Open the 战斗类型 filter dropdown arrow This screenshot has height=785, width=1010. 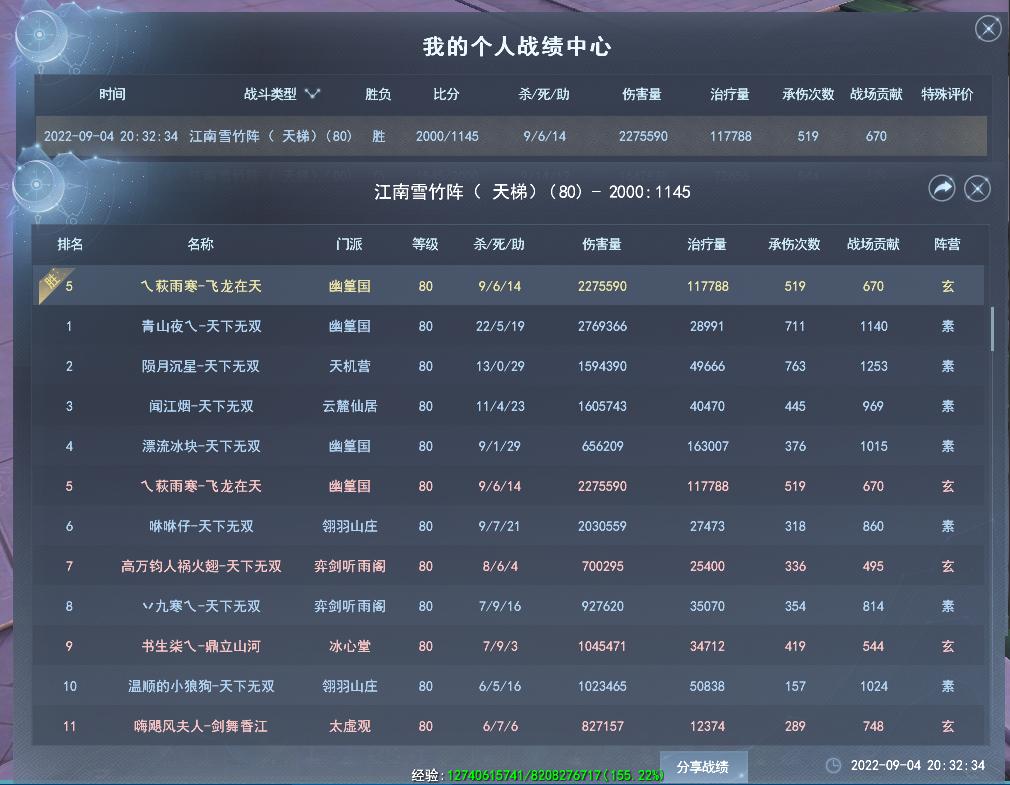point(312,94)
